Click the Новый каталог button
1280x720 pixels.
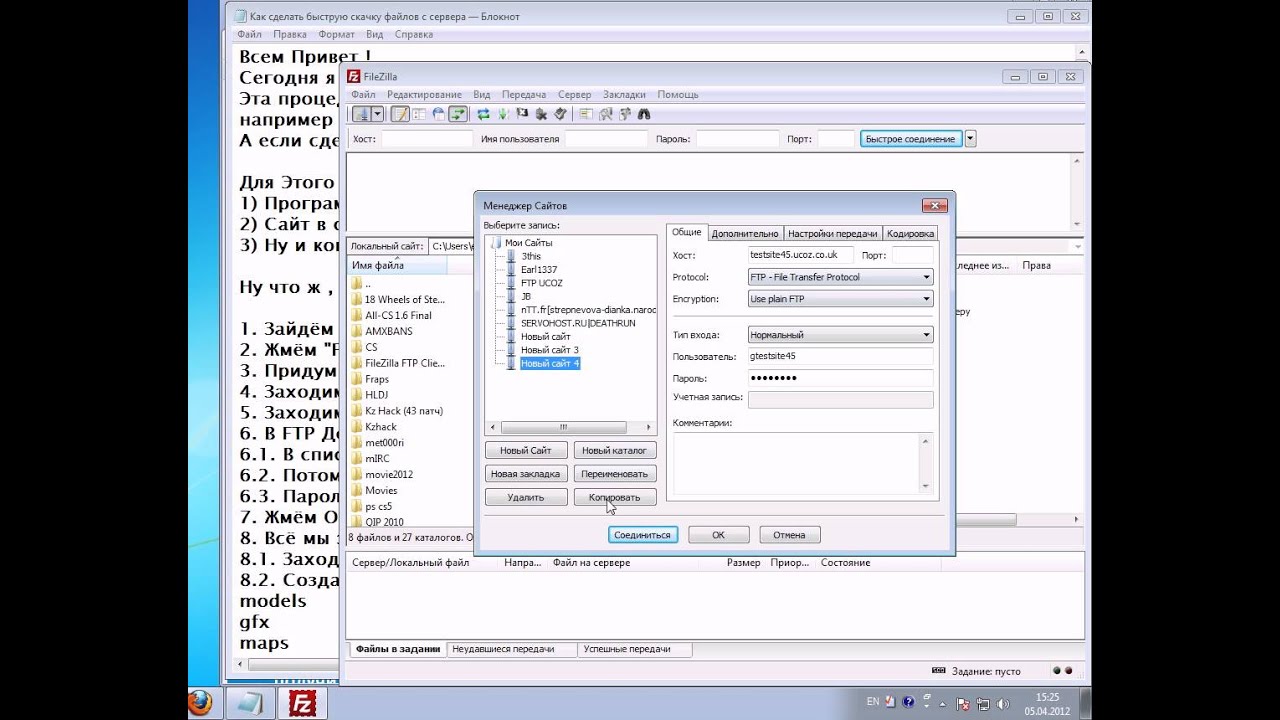[x=615, y=450]
